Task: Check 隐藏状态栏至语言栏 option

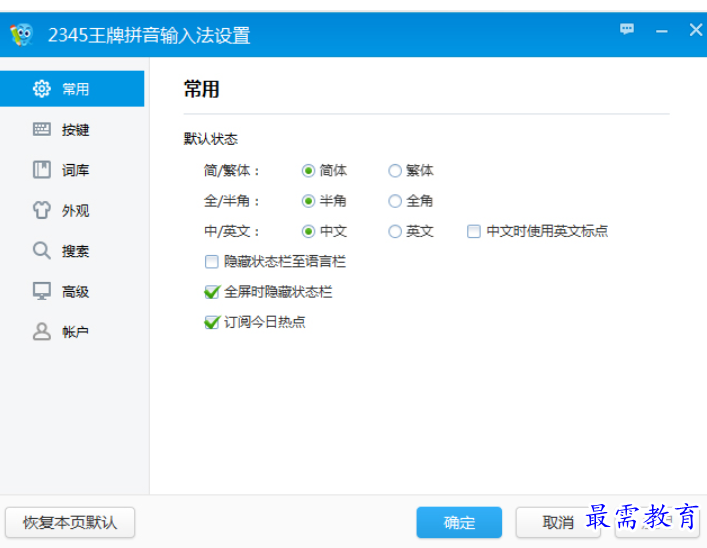Action: click(211, 262)
